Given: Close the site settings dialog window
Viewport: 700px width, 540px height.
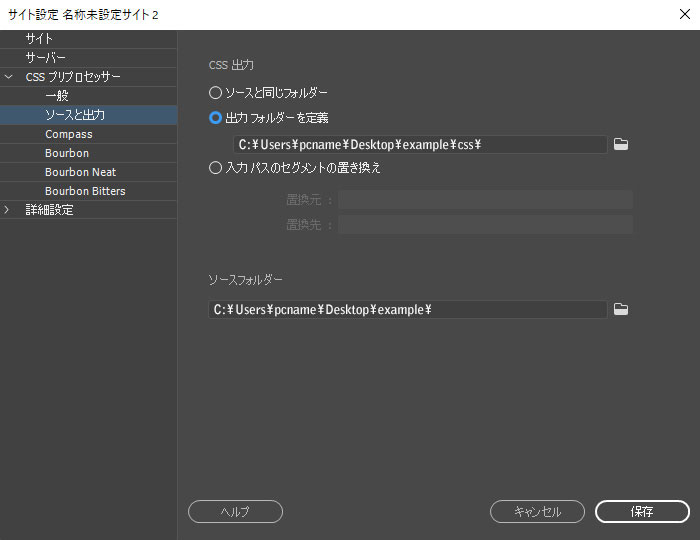Looking at the screenshot, I should 681,14.
